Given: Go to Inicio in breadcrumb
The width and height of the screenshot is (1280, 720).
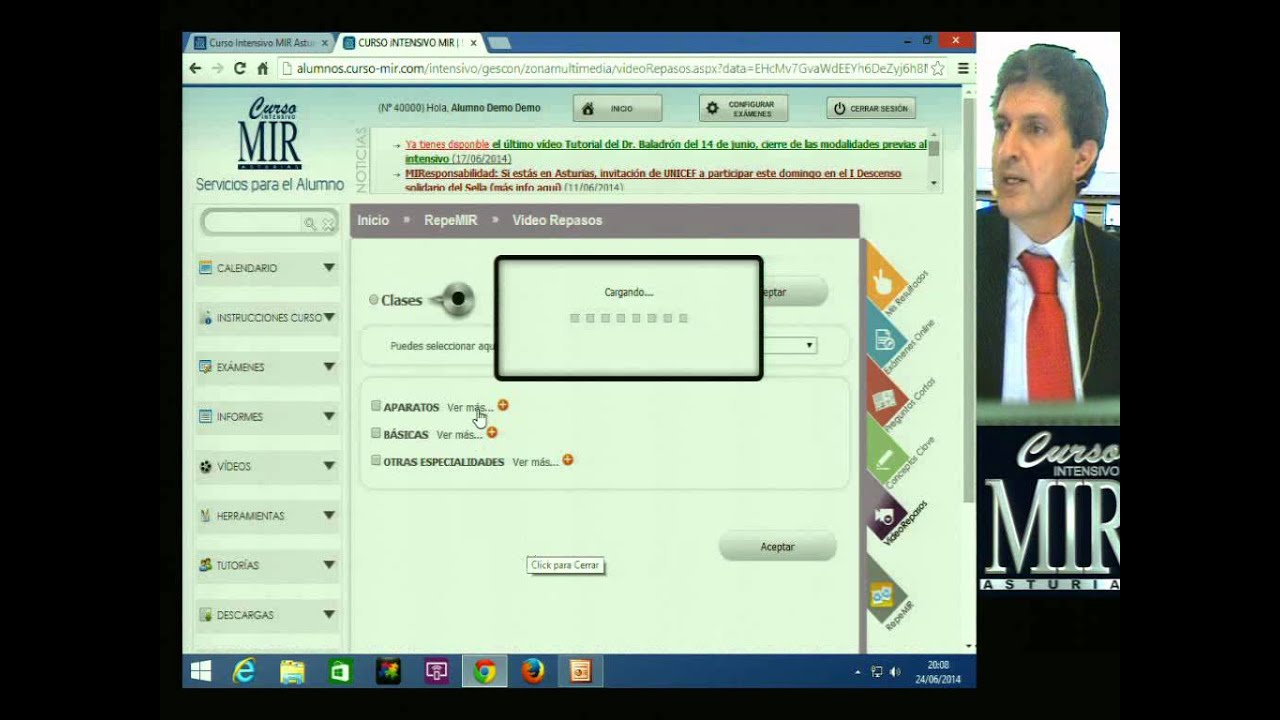Looking at the screenshot, I should tap(373, 220).
